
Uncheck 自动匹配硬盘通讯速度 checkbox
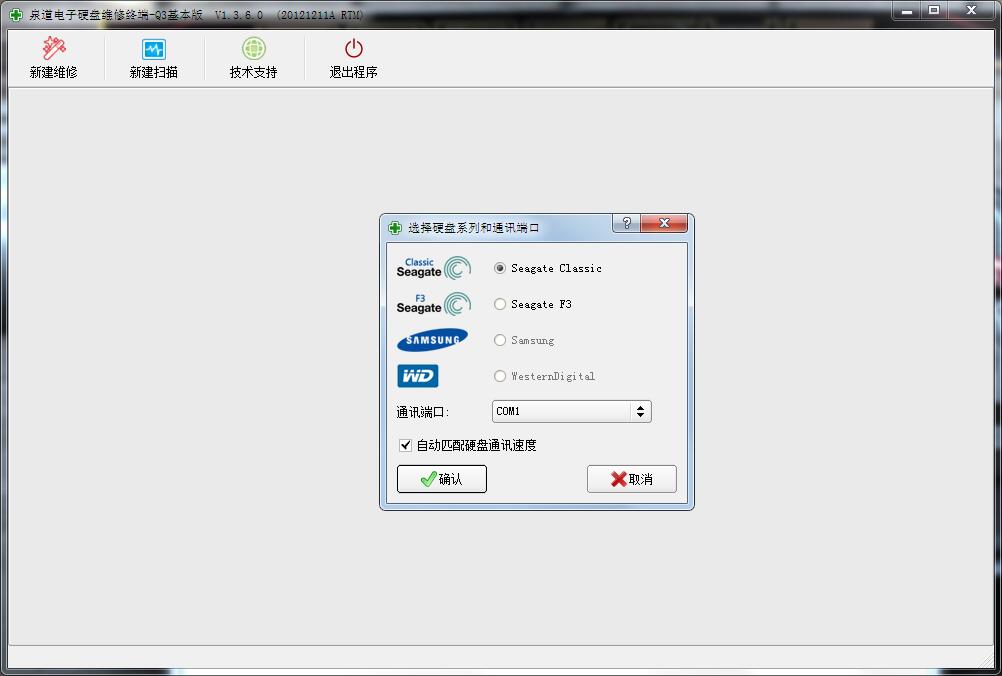point(406,445)
